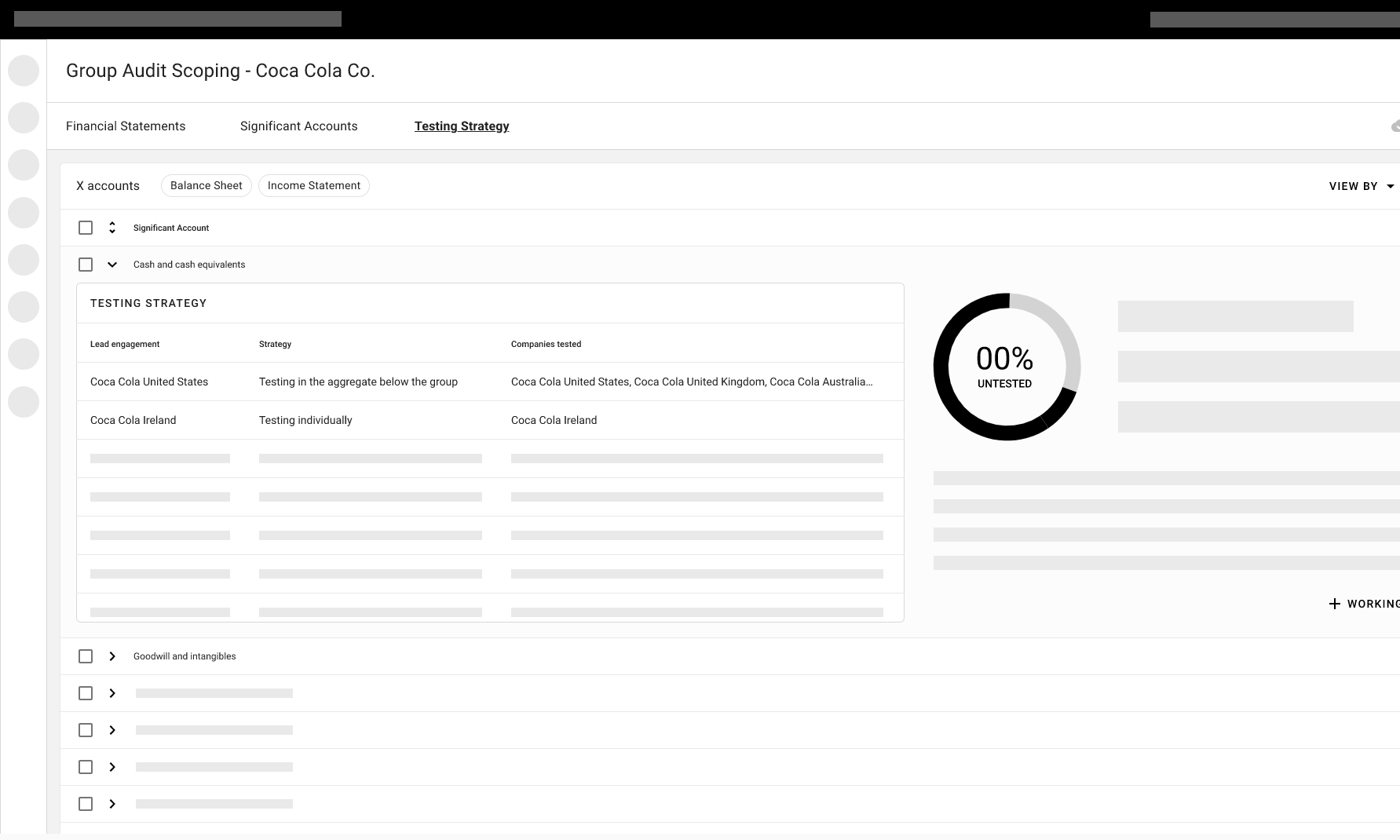The width and height of the screenshot is (1400, 840).
Task: Select the Coca Cola Ireland lead engagement cell
Action: 133,420
